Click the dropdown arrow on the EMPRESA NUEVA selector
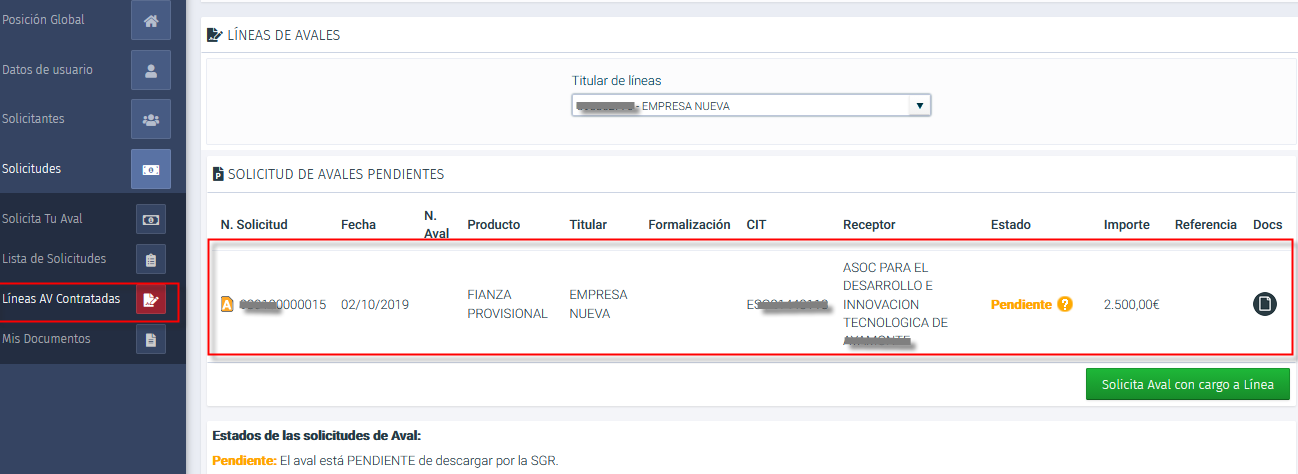1298x474 pixels. click(918, 106)
